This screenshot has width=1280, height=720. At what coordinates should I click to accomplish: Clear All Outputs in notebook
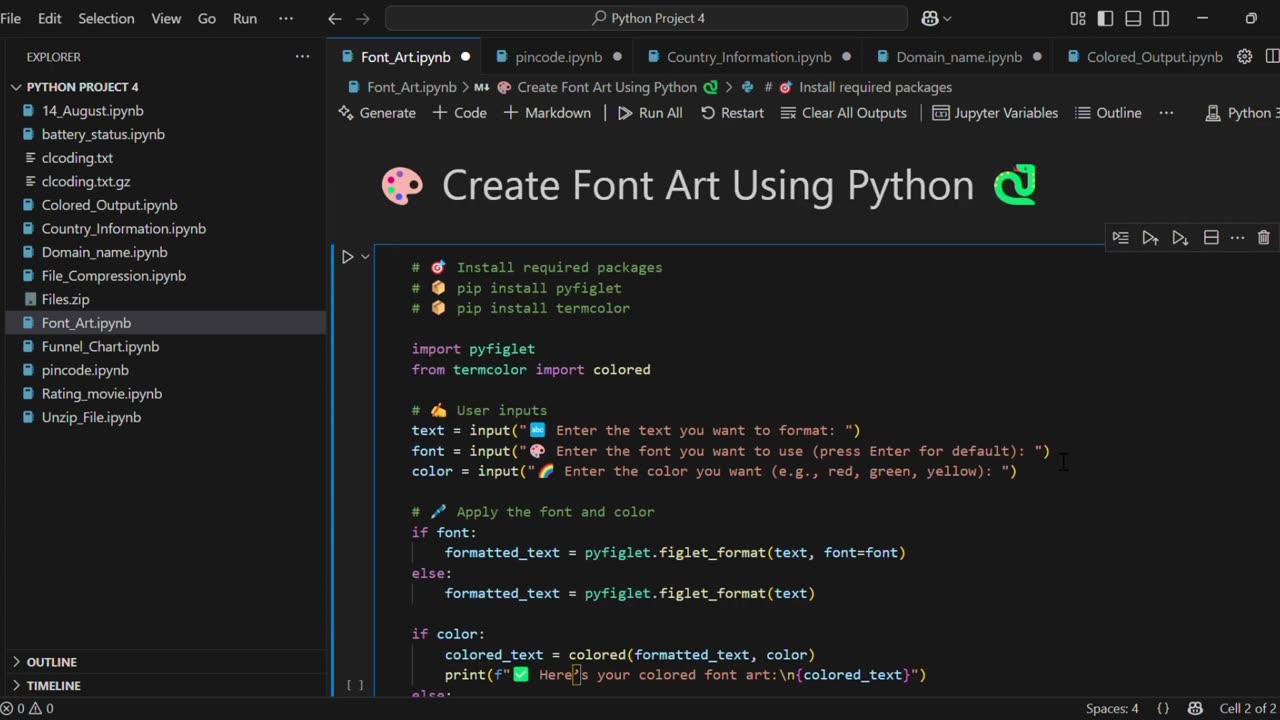(844, 113)
